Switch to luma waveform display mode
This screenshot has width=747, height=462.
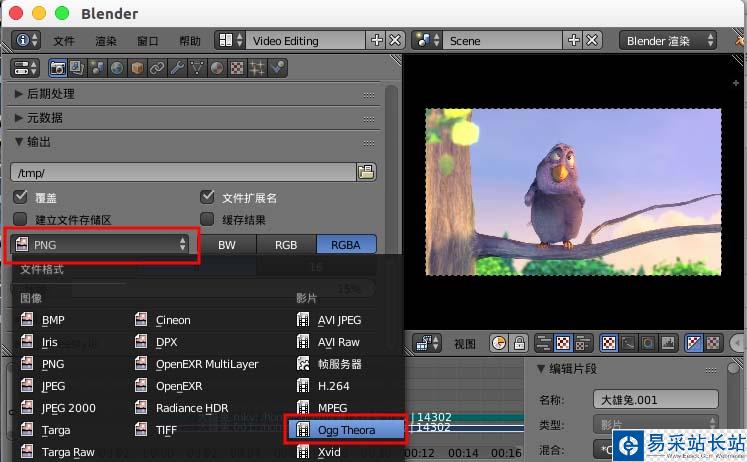(x=628, y=343)
